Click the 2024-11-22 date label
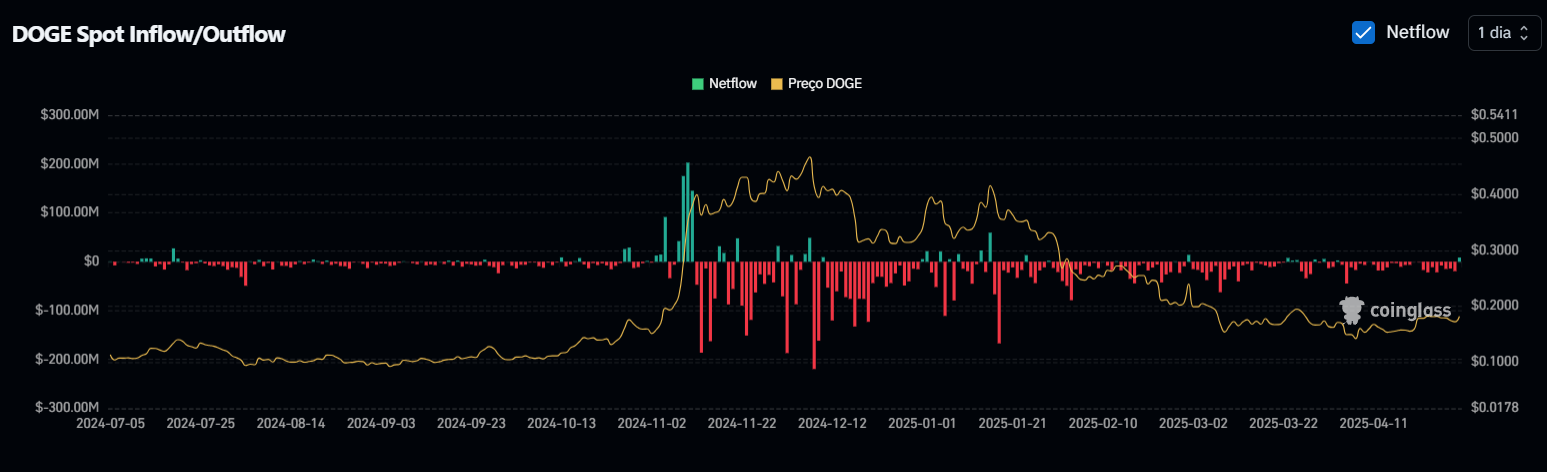 click(x=742, y=424)
